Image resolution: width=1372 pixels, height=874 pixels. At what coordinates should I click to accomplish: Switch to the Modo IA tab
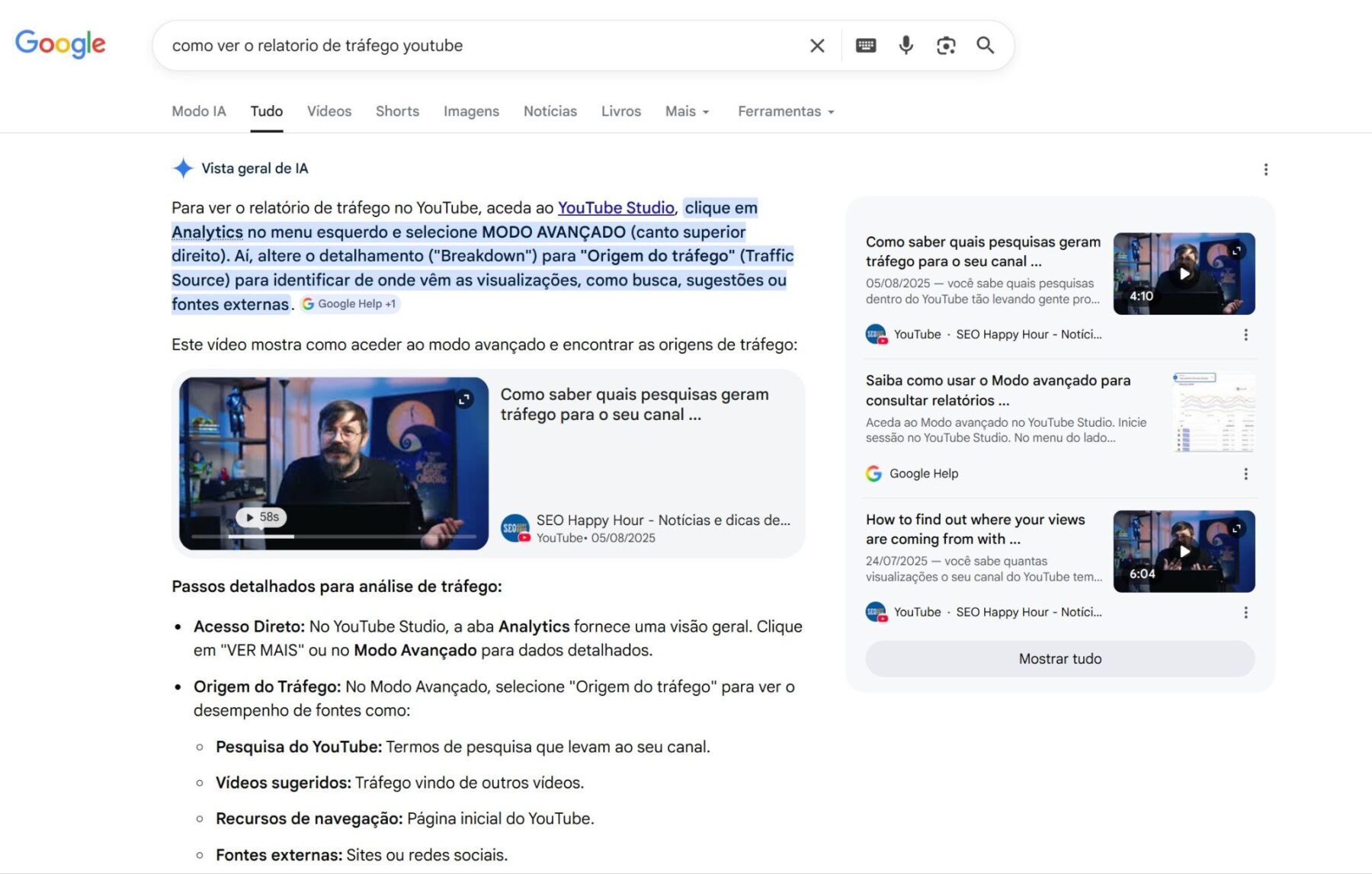click(199, 111)
